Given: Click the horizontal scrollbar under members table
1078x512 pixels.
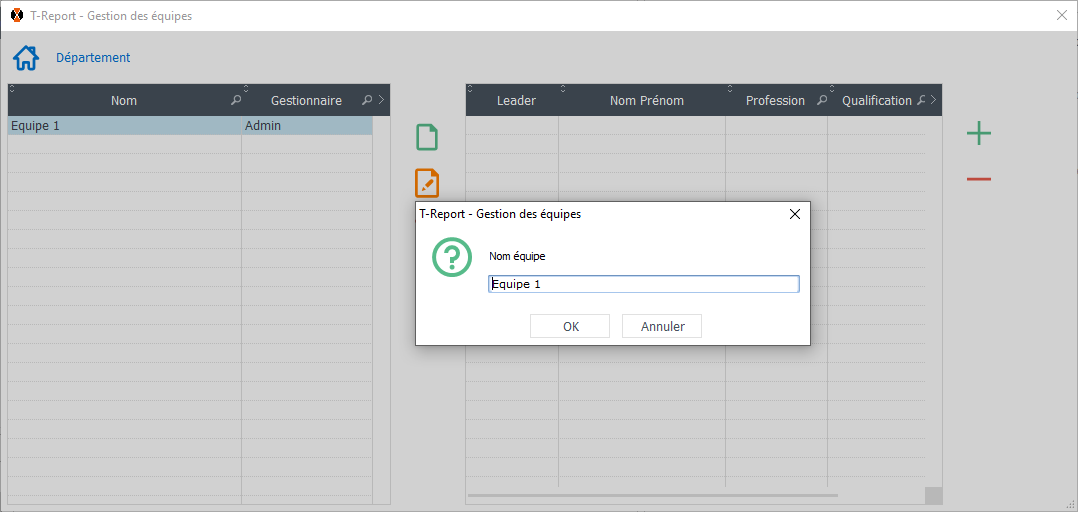Looking at the screenshot, I should pyautogui.click(x=652, y=495).
